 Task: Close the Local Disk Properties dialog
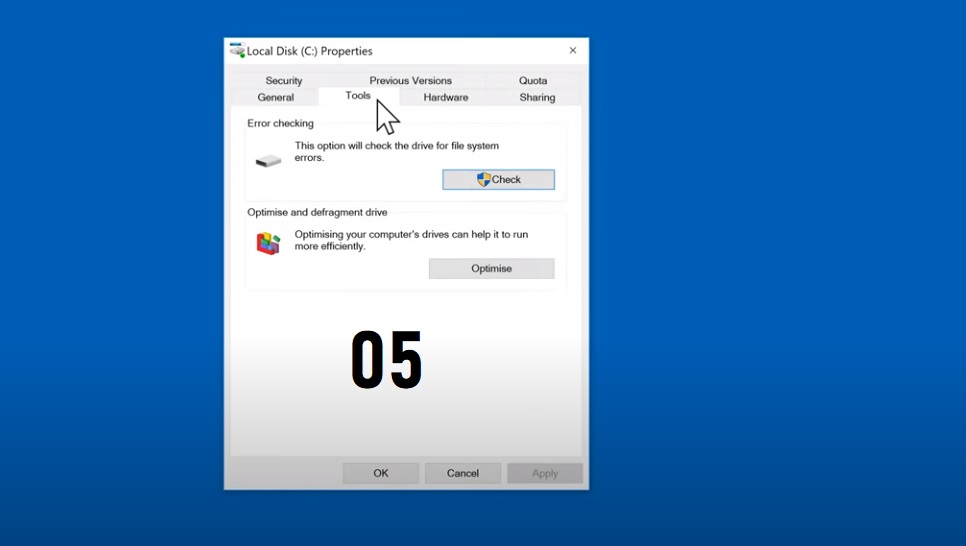tap(573, 51)
